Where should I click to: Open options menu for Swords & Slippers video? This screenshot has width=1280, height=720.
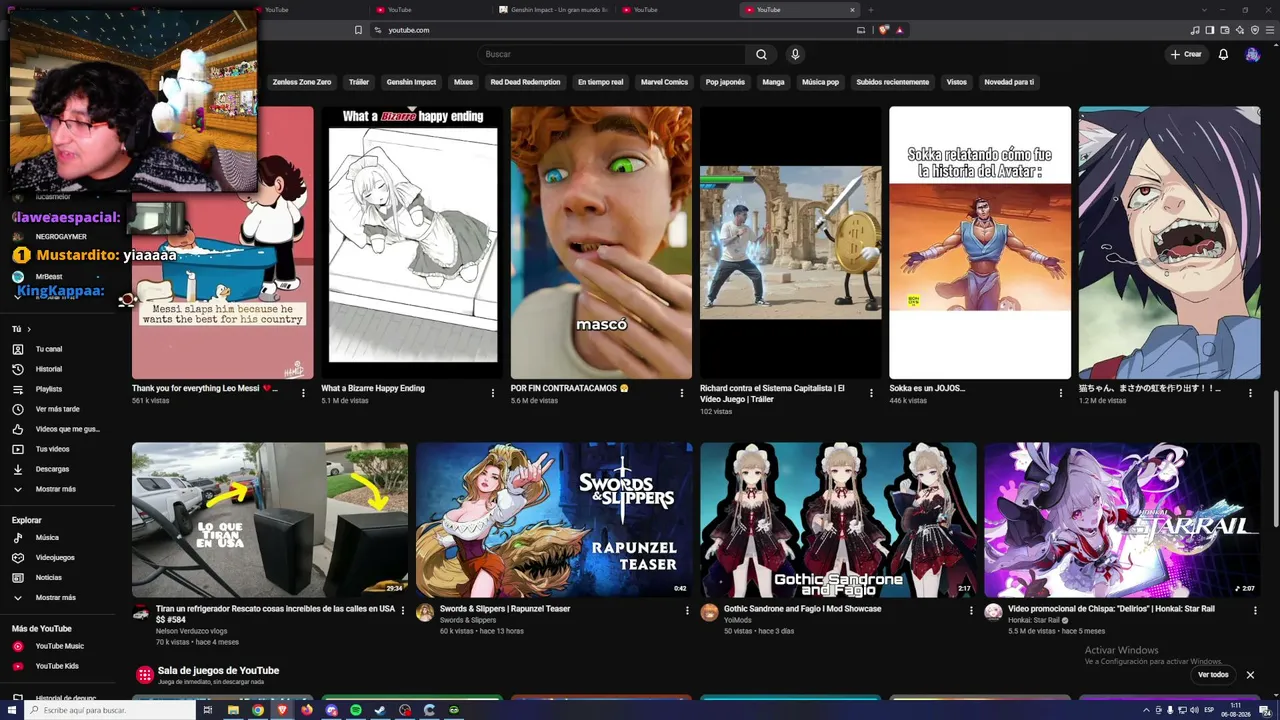[687, 610]
